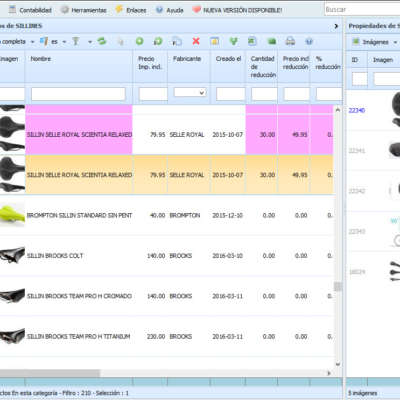
Task: Click the grid's scroll-up arrow
Action: (338, 110)
